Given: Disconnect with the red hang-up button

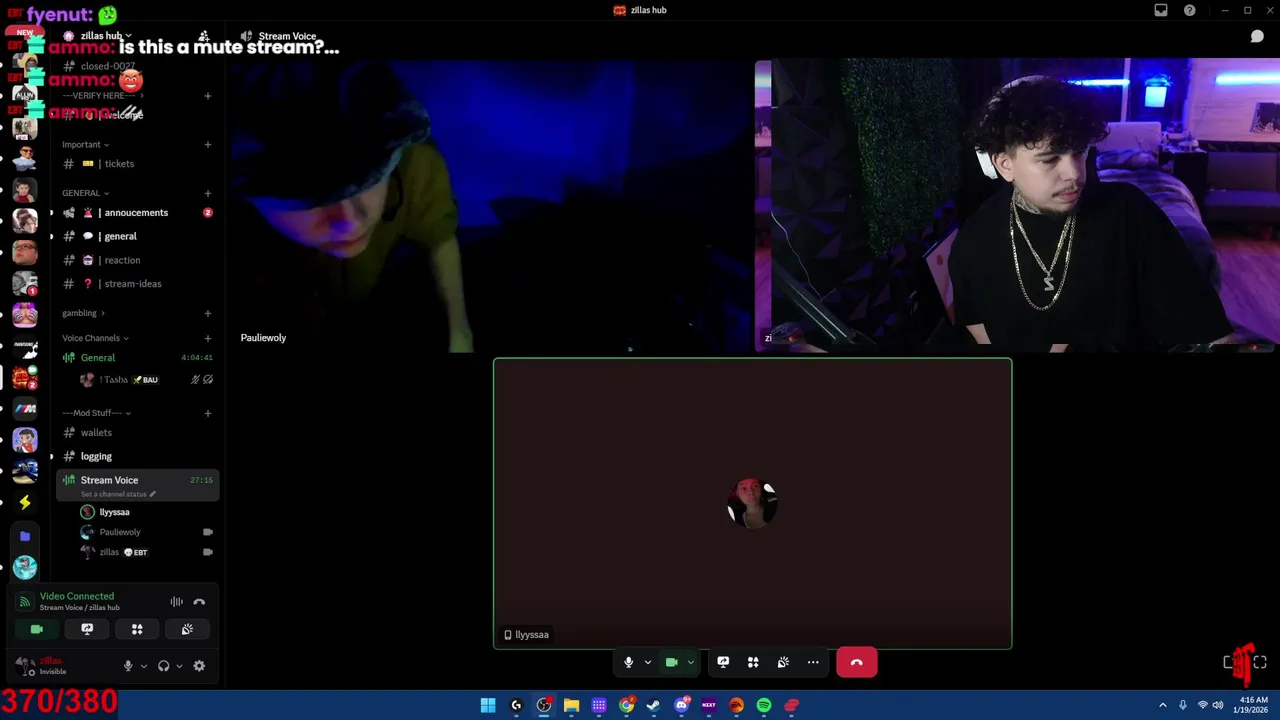Looking at the screenshot, I should (x=857, y=662).
